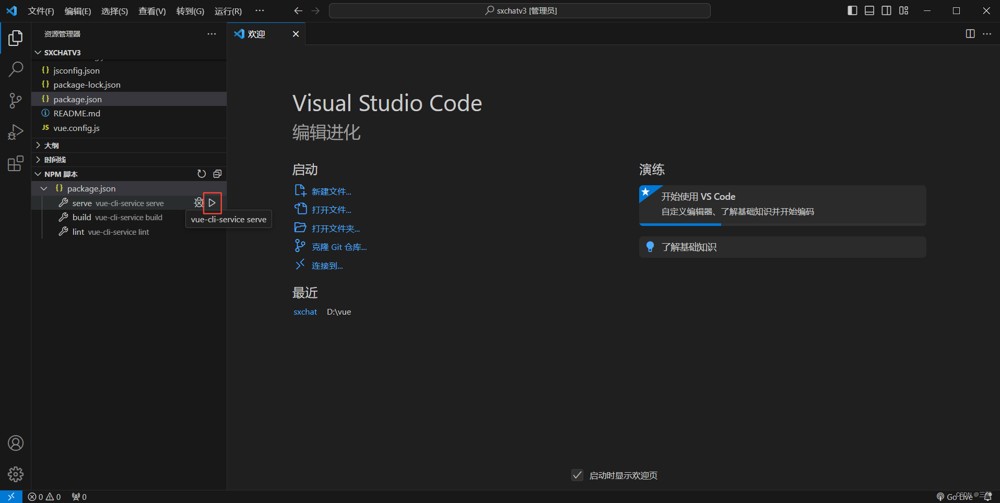
Task: Refresh the NPM scripts list
Action: point(202,174)
